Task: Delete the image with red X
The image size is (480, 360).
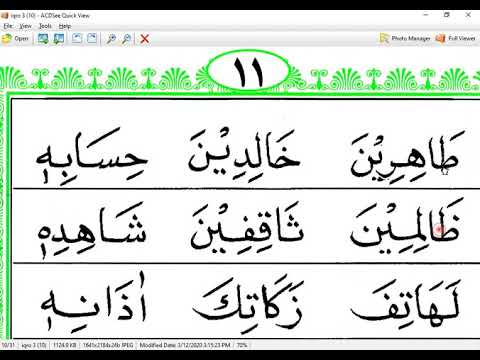Action: click(x=145, y=39)
